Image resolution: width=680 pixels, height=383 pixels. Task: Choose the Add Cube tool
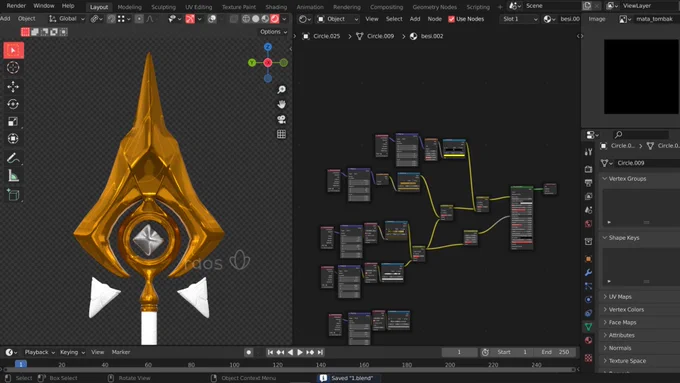click(13, 195)
